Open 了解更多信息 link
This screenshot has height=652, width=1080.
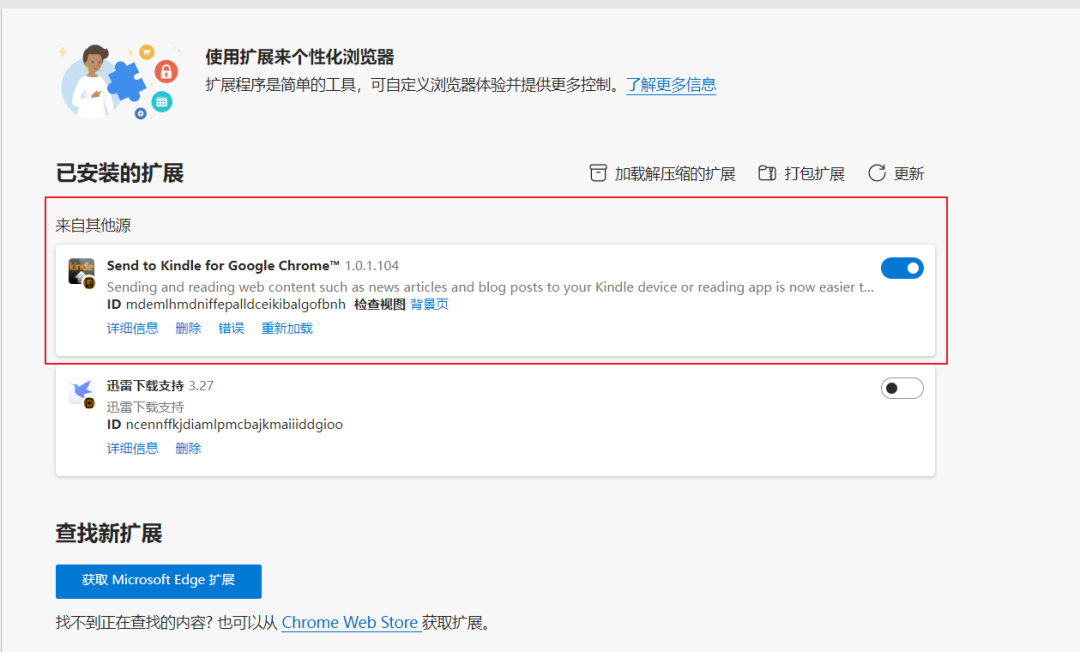click(671, 85)
